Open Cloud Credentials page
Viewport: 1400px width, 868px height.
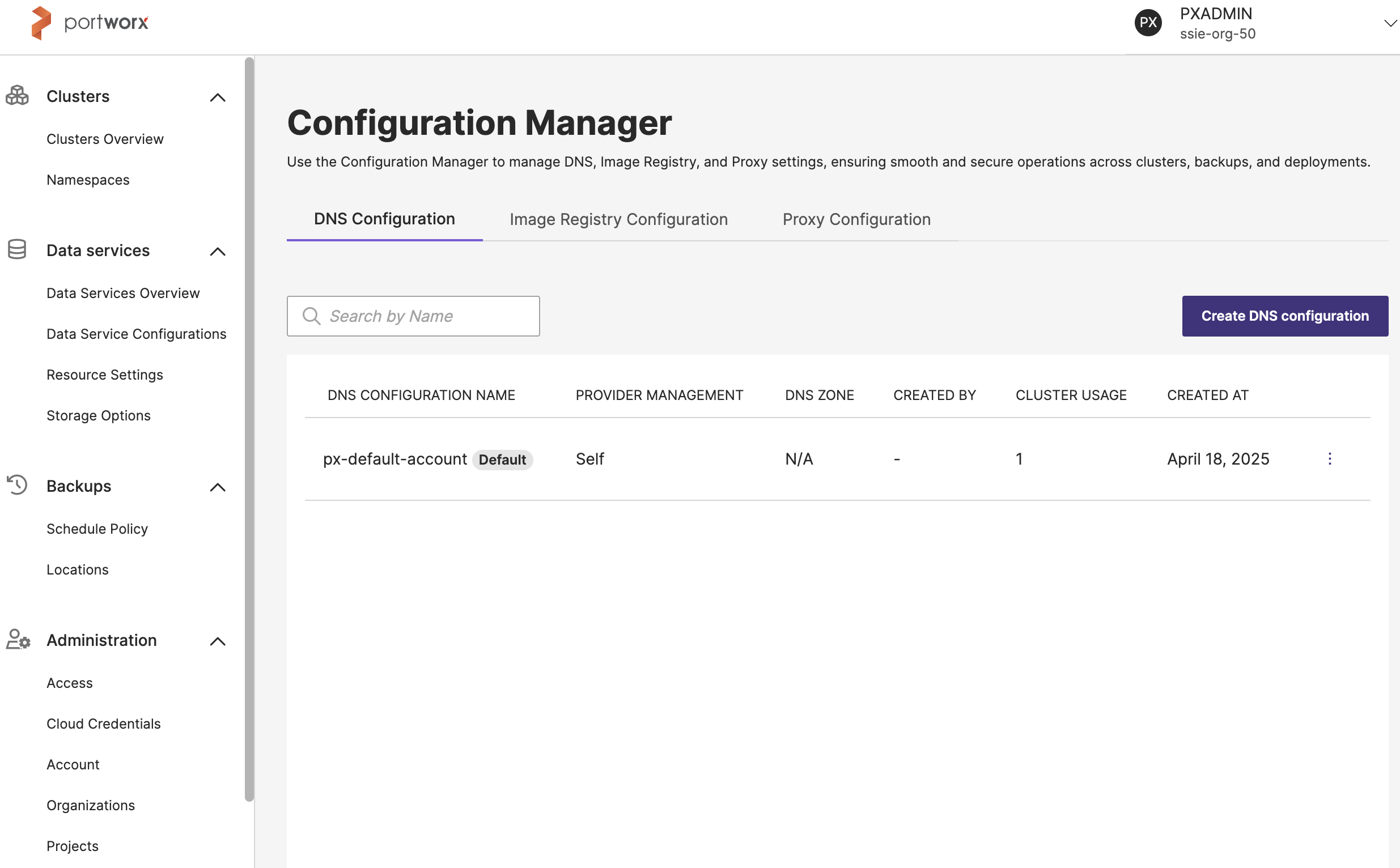pos(103,724)
